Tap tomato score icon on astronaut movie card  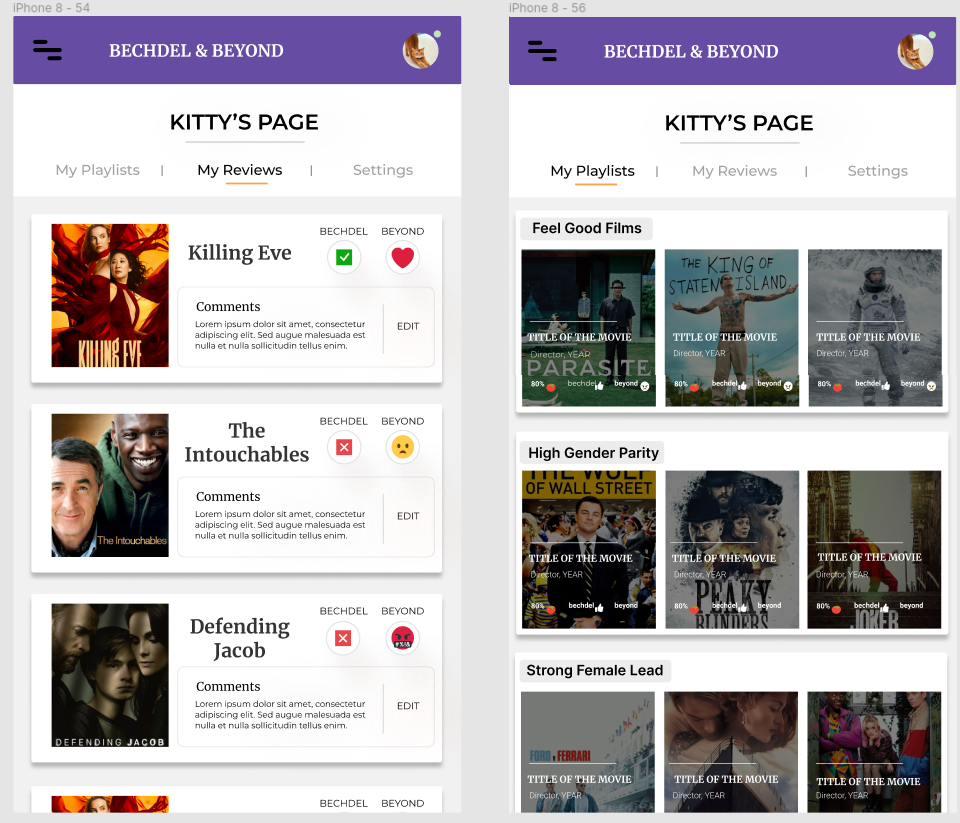tap(838, 387)
